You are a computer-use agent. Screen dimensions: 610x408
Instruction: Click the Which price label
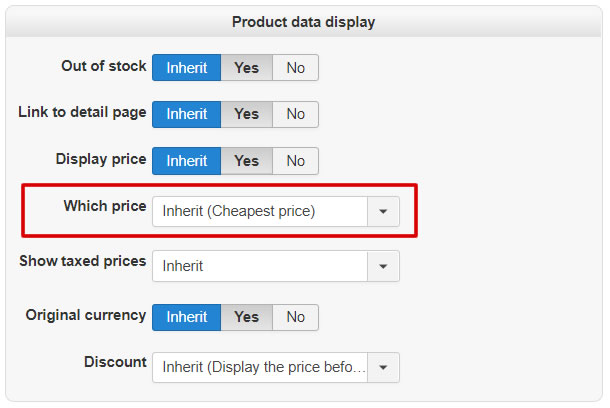pos(104,206)
